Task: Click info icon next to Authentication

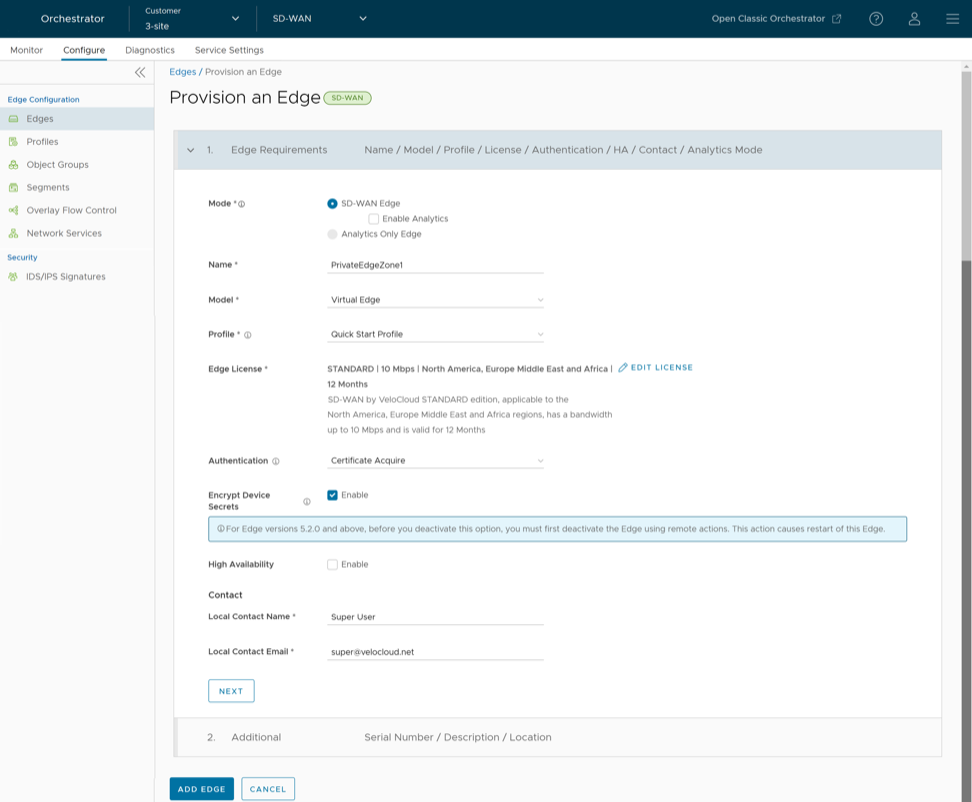Action: tap(276, 462)
